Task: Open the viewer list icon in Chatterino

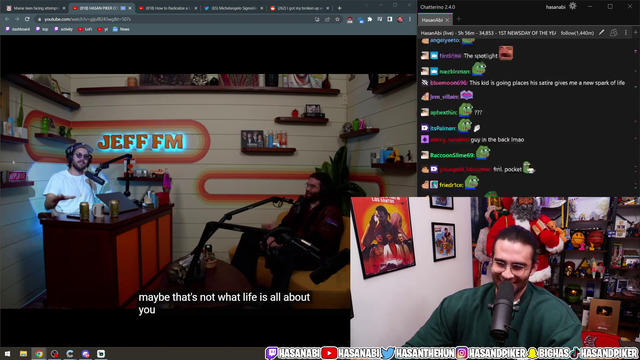Action: (613, 33)
